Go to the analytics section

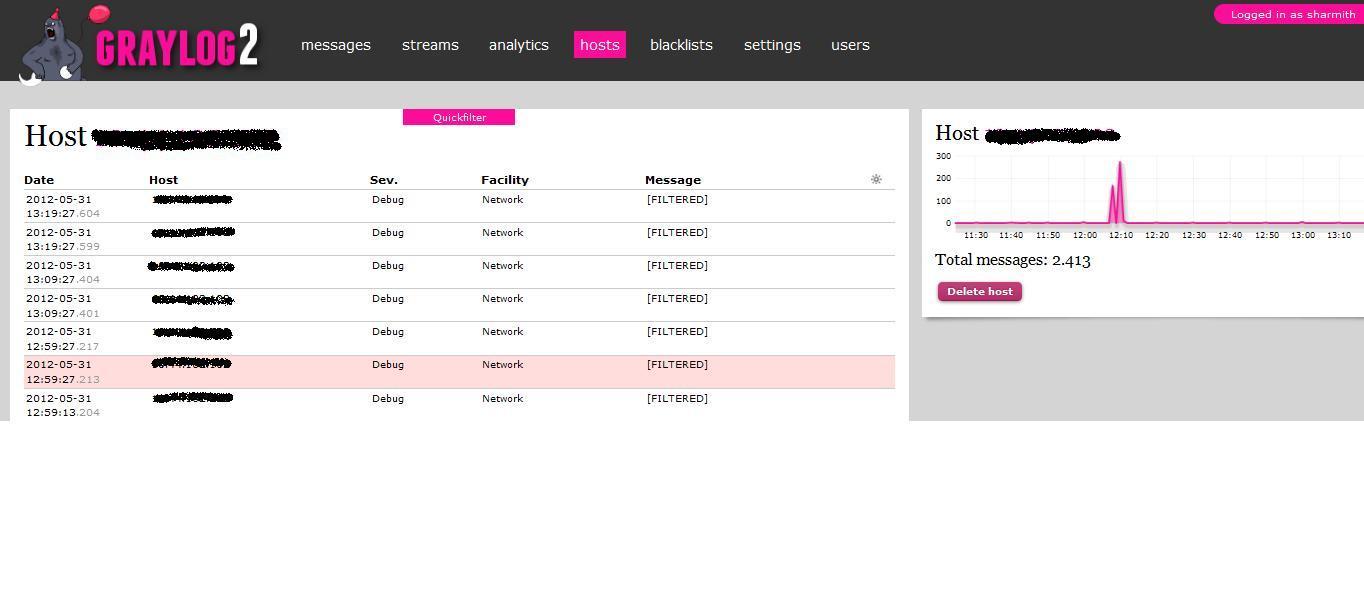click(x=518, y=45)
